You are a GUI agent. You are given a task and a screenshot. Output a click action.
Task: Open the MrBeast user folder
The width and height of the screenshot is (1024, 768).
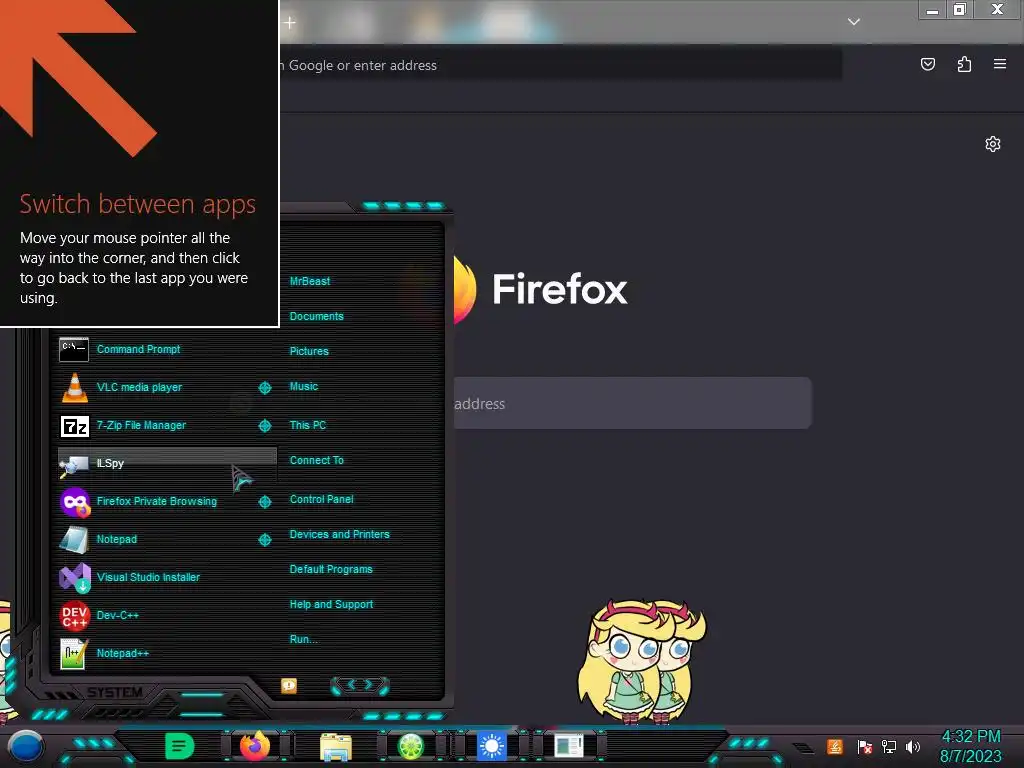tap(310, 281)
